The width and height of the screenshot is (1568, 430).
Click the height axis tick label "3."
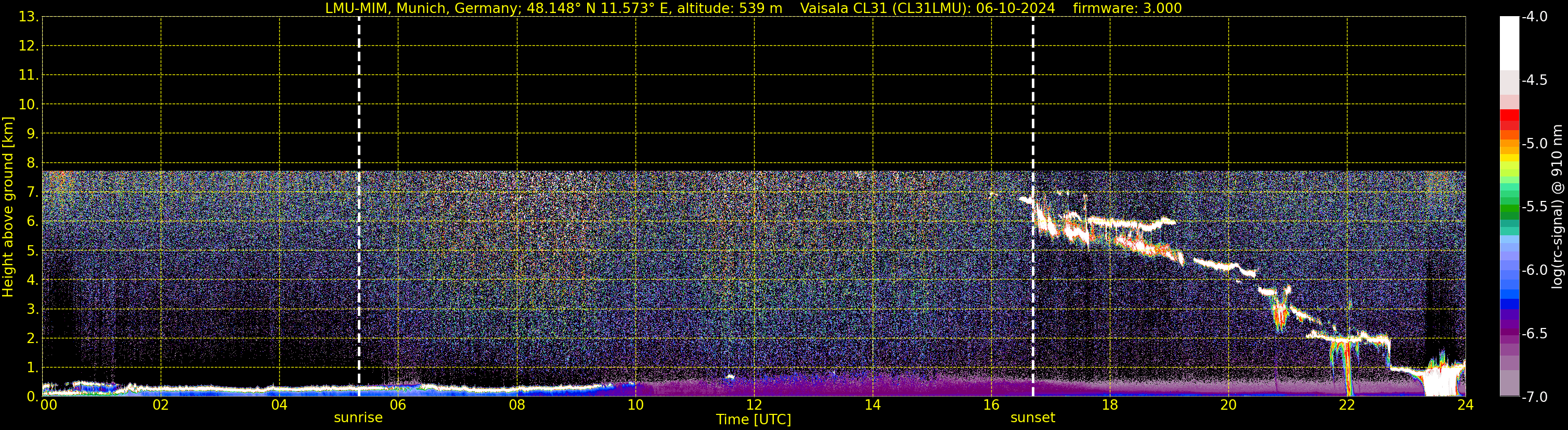click(x=32, y=309)
